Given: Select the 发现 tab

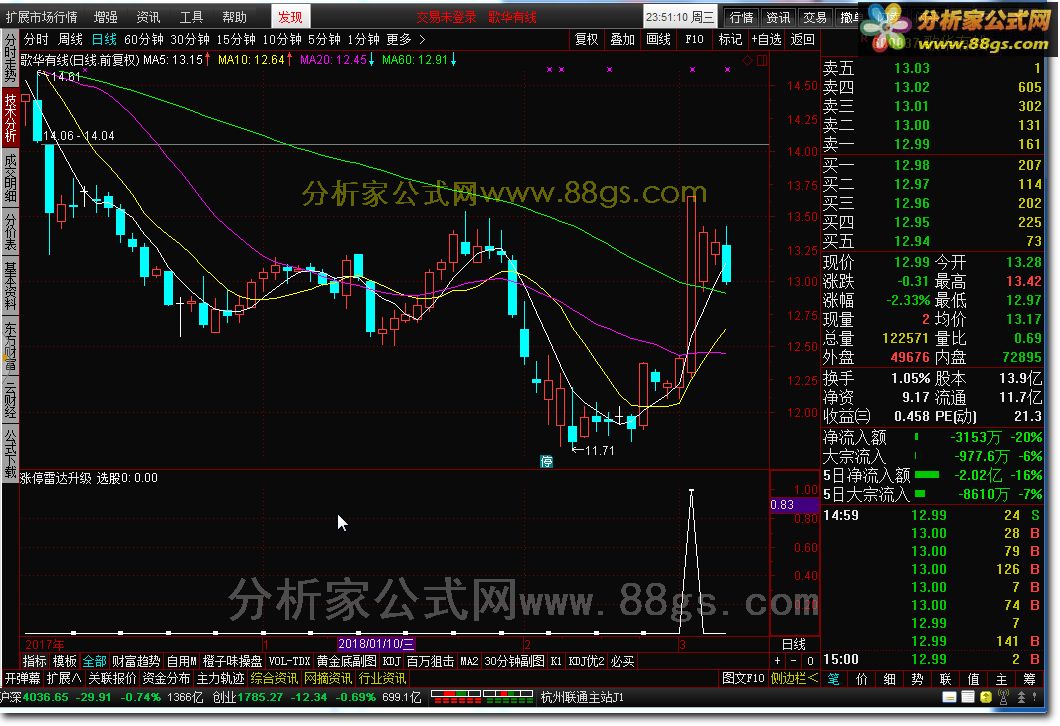Looking at the screenshot, I should [x=290, y=17].
